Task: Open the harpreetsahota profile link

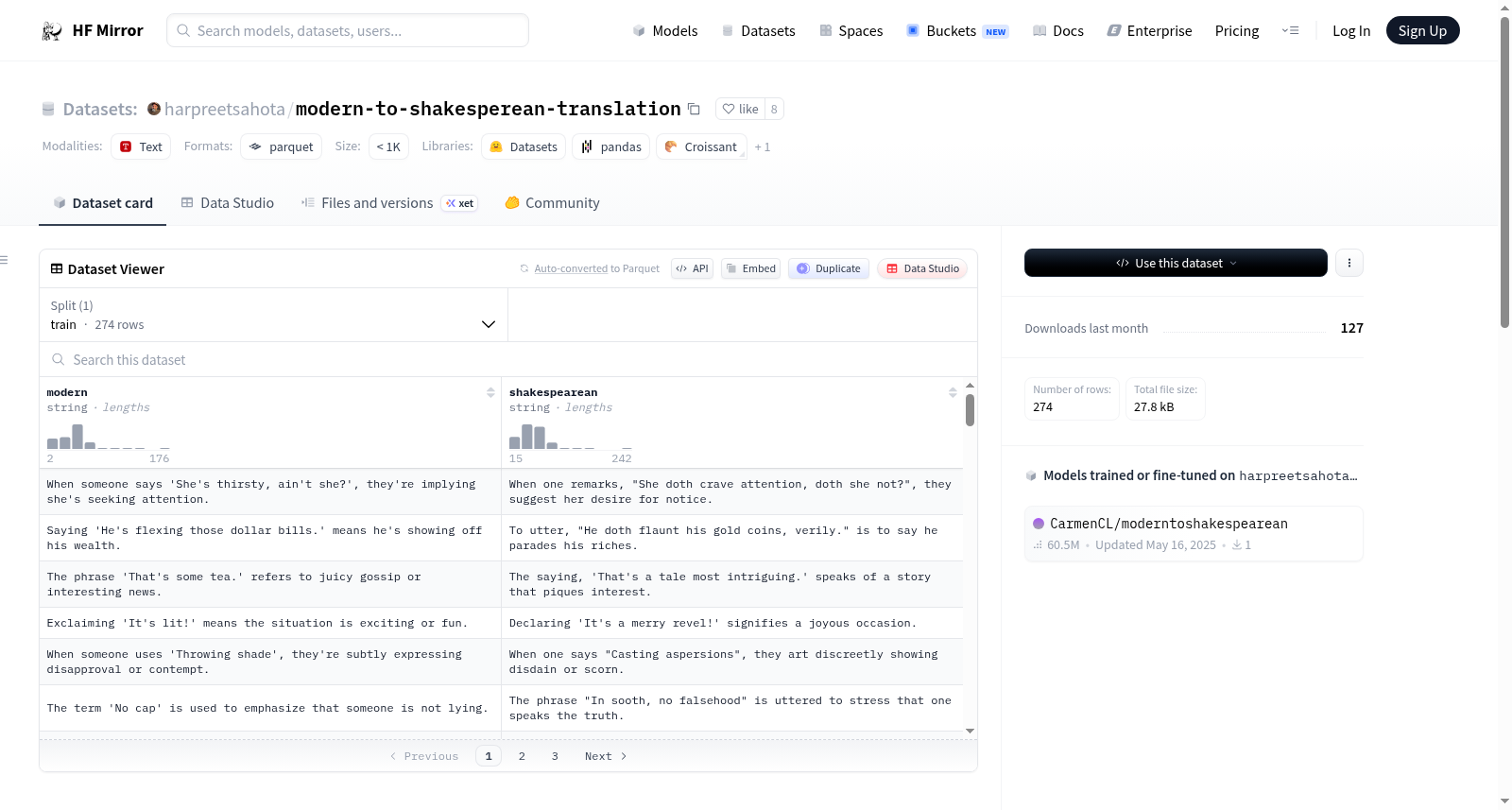Action: [x=225, y=110]
